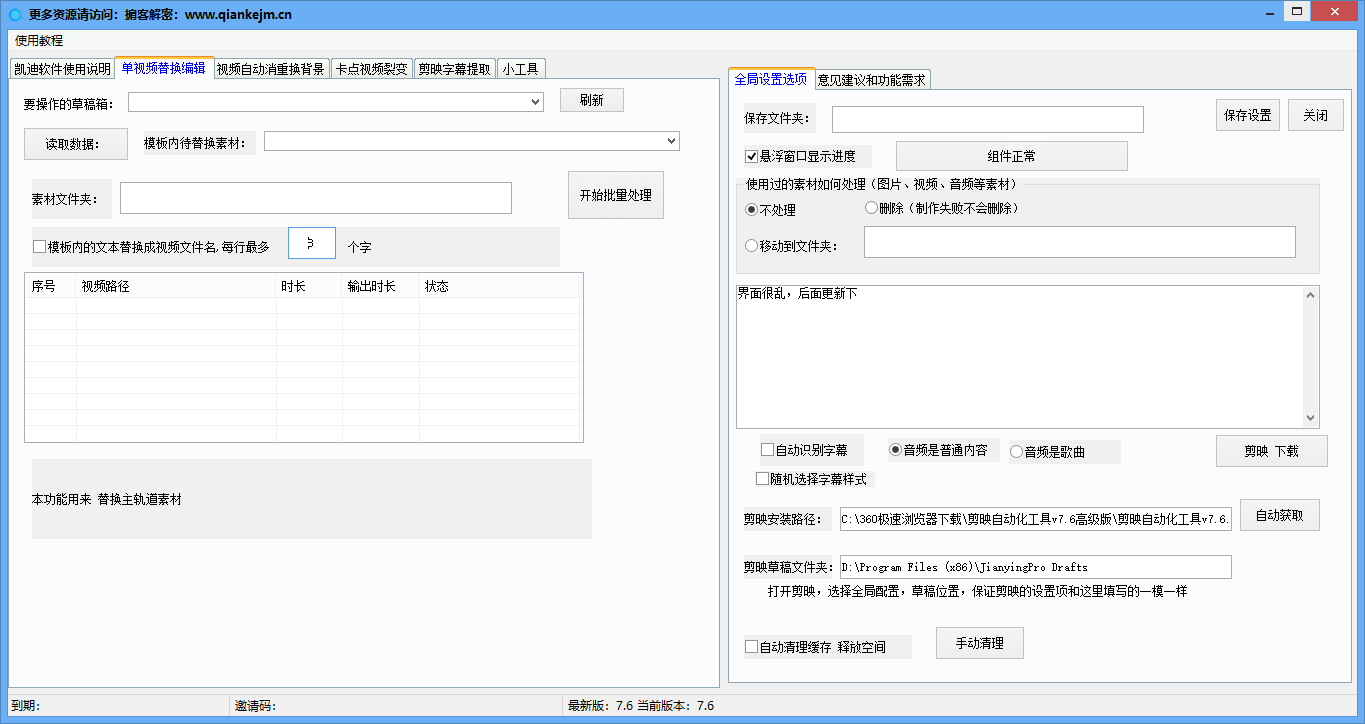This screenshot has width=1365, height=724.
Task: Click the 剪映 下载 button
Action: 1271,451
